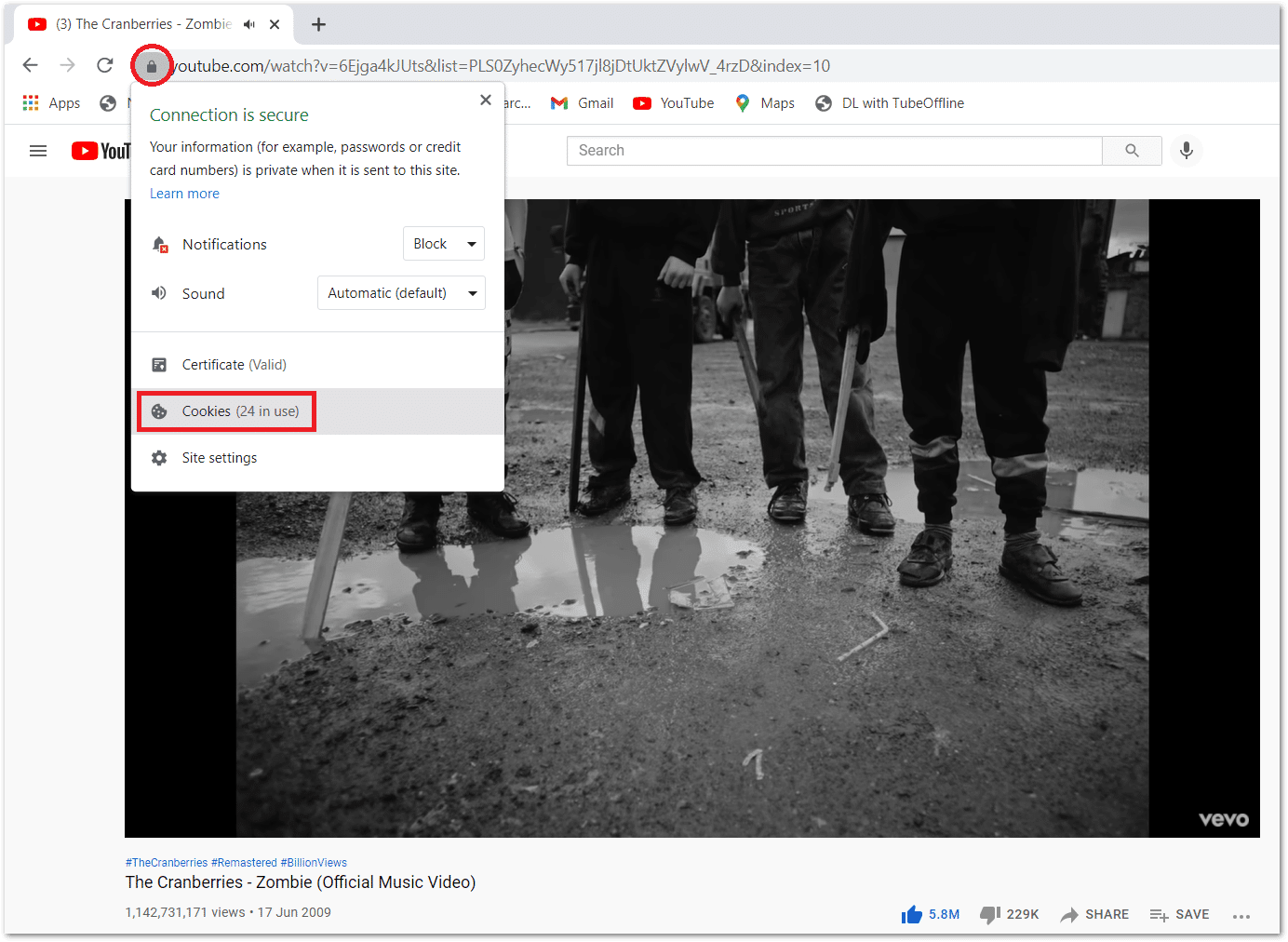Click the voice search microphone icon
The width and height of the screenshot is (1288, 942).
pyautogui.click(x=1186, y=151)
